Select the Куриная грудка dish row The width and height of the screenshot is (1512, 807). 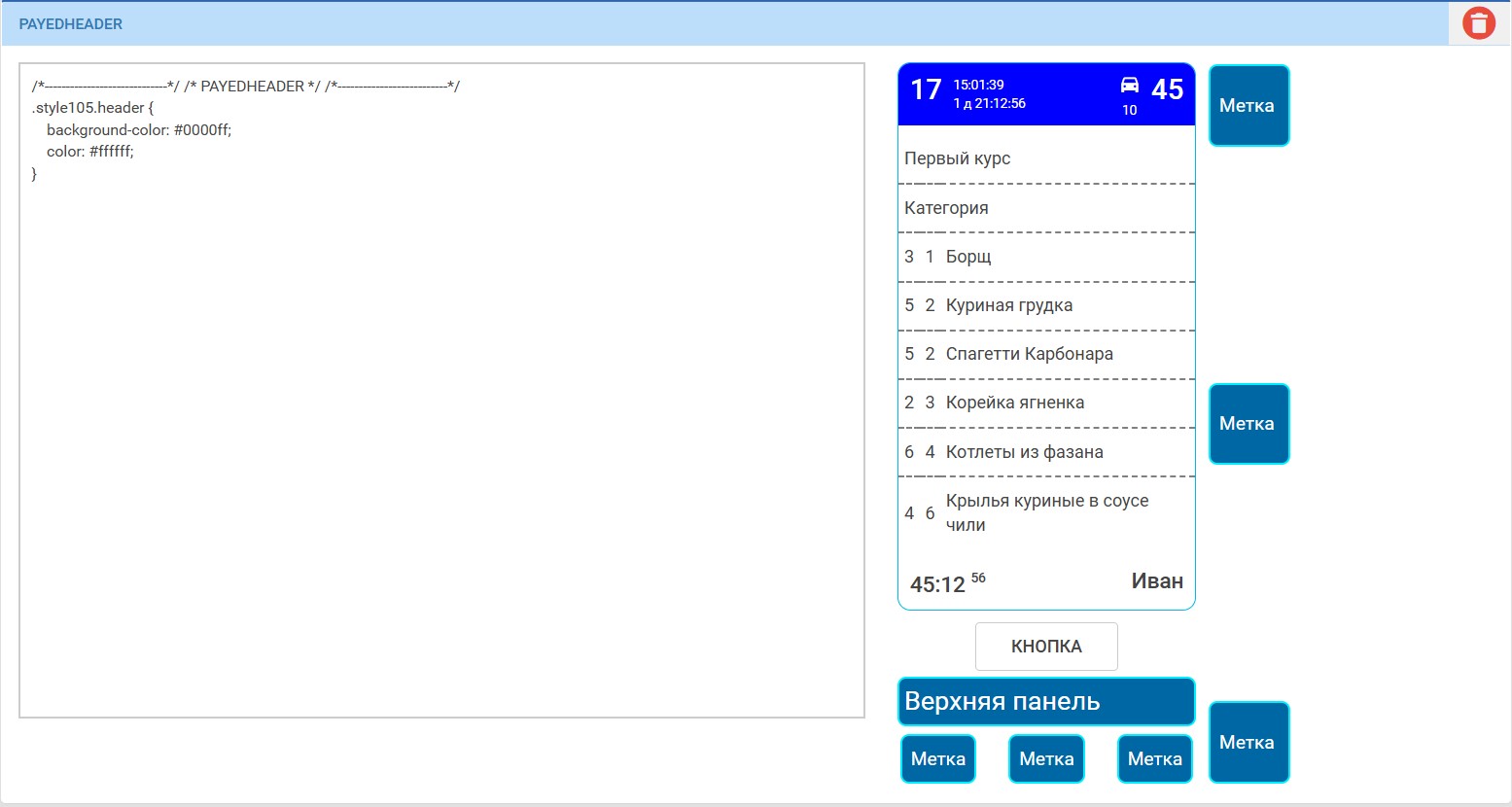1045,305
